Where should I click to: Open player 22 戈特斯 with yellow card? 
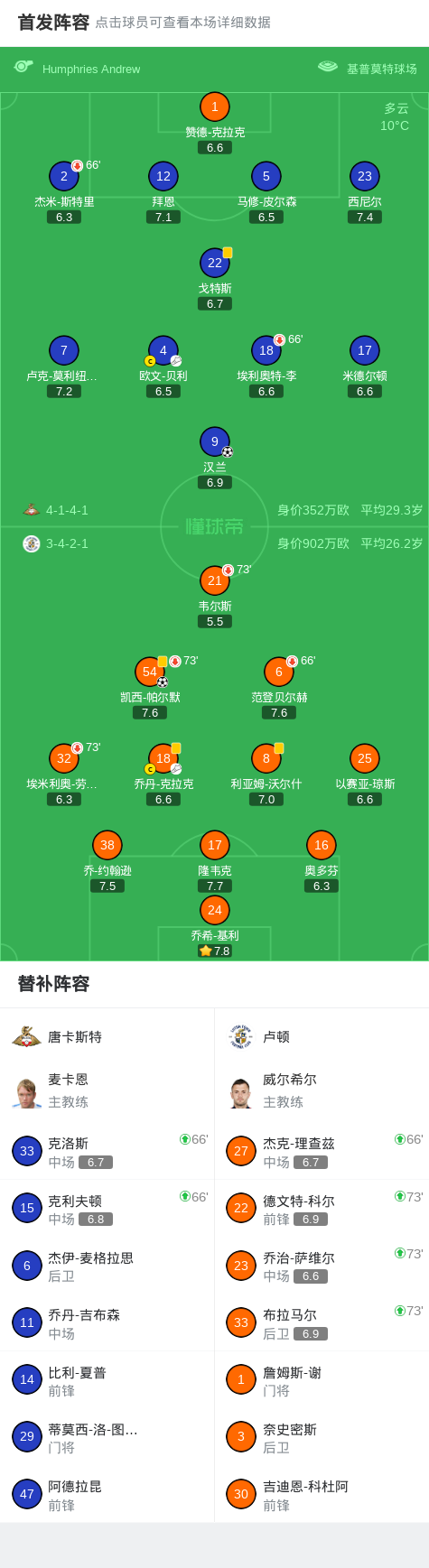214,263
